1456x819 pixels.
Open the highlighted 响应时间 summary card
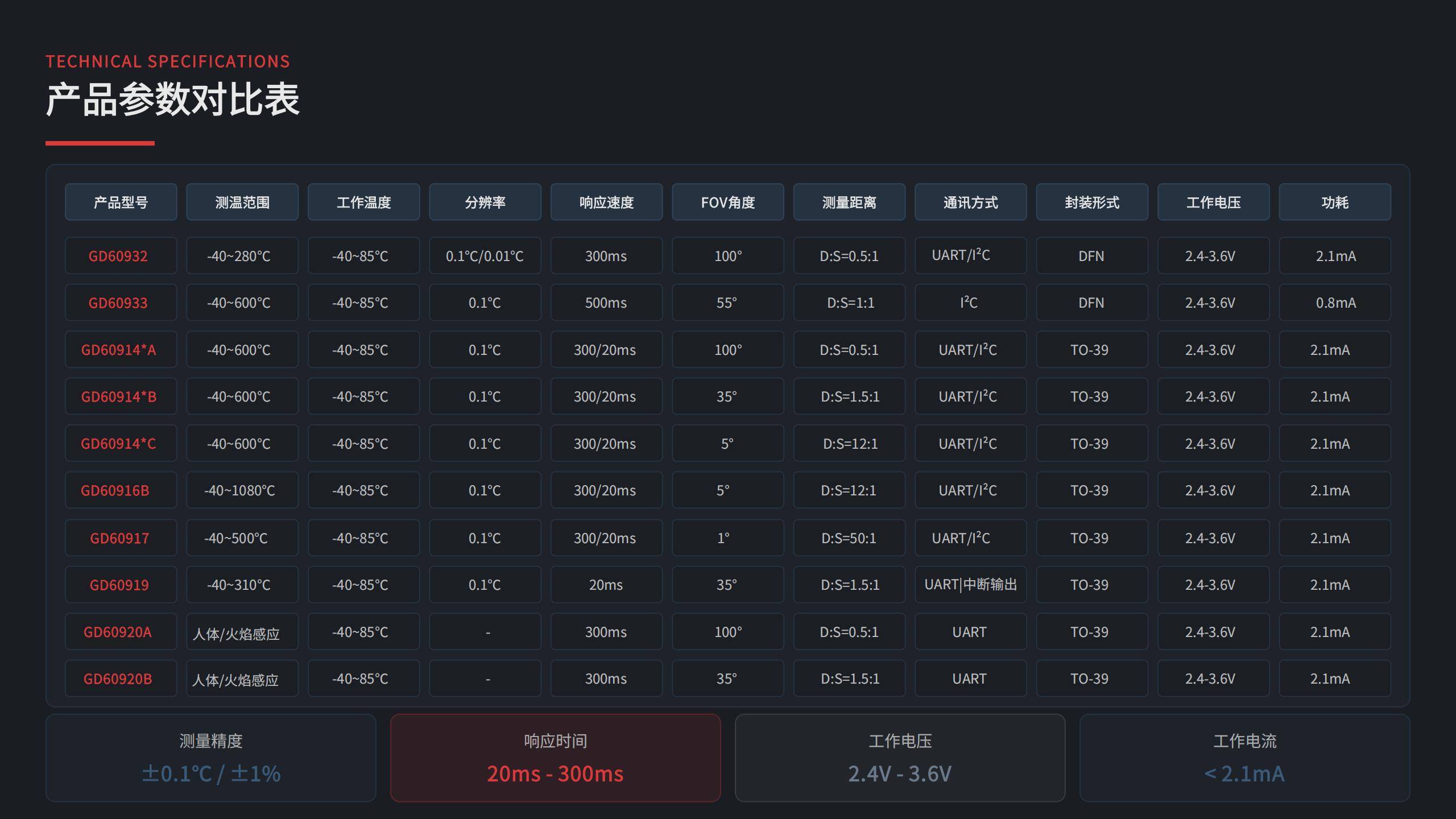[x=556, y=758]
